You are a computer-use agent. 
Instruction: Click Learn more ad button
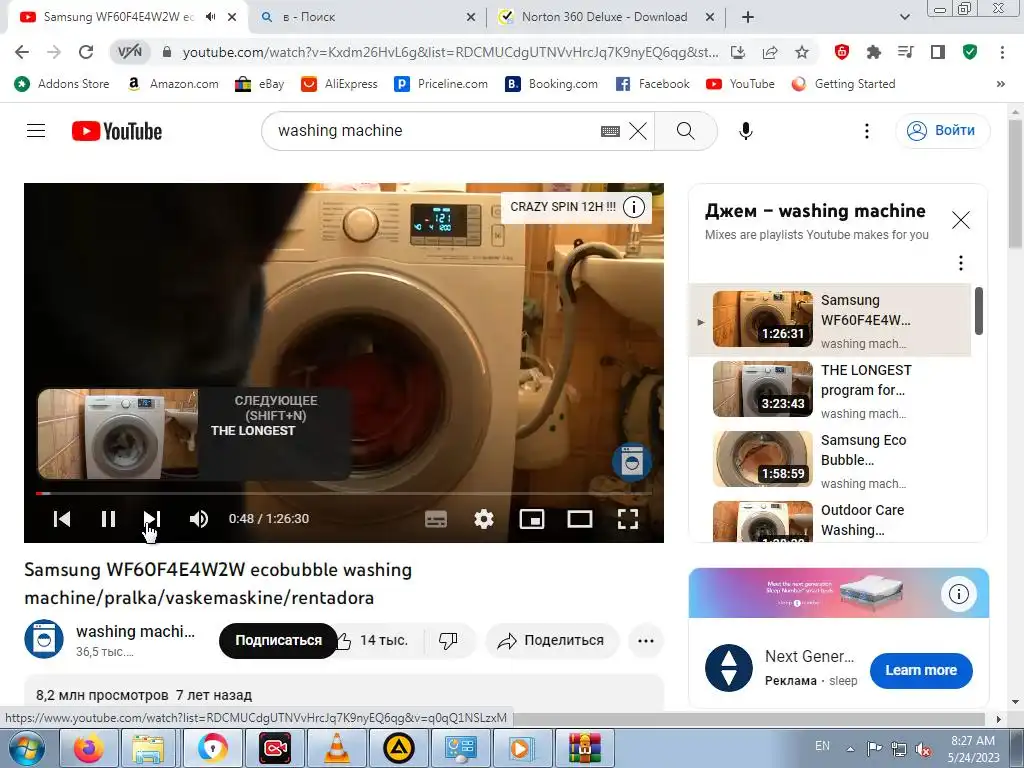click(x=921, y=670)
